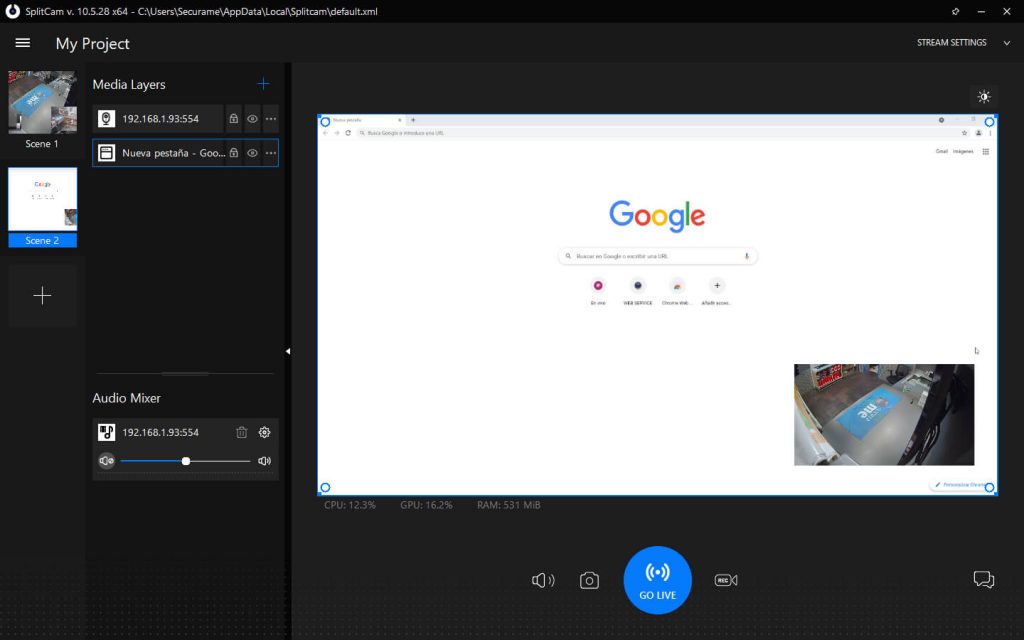Click the bottom-right resize handle of preview
Image resolution: width=1024 pixels, height=640 pixels.
click(989, 487)
